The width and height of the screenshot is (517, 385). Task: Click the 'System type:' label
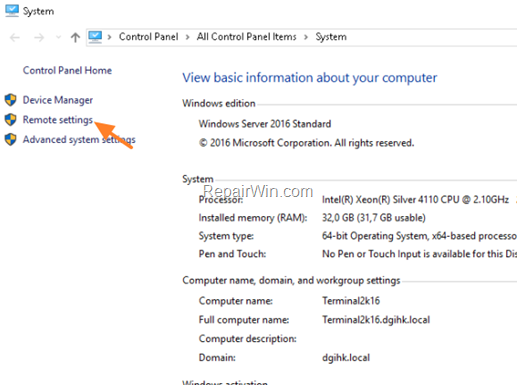[x=226, y=236]
